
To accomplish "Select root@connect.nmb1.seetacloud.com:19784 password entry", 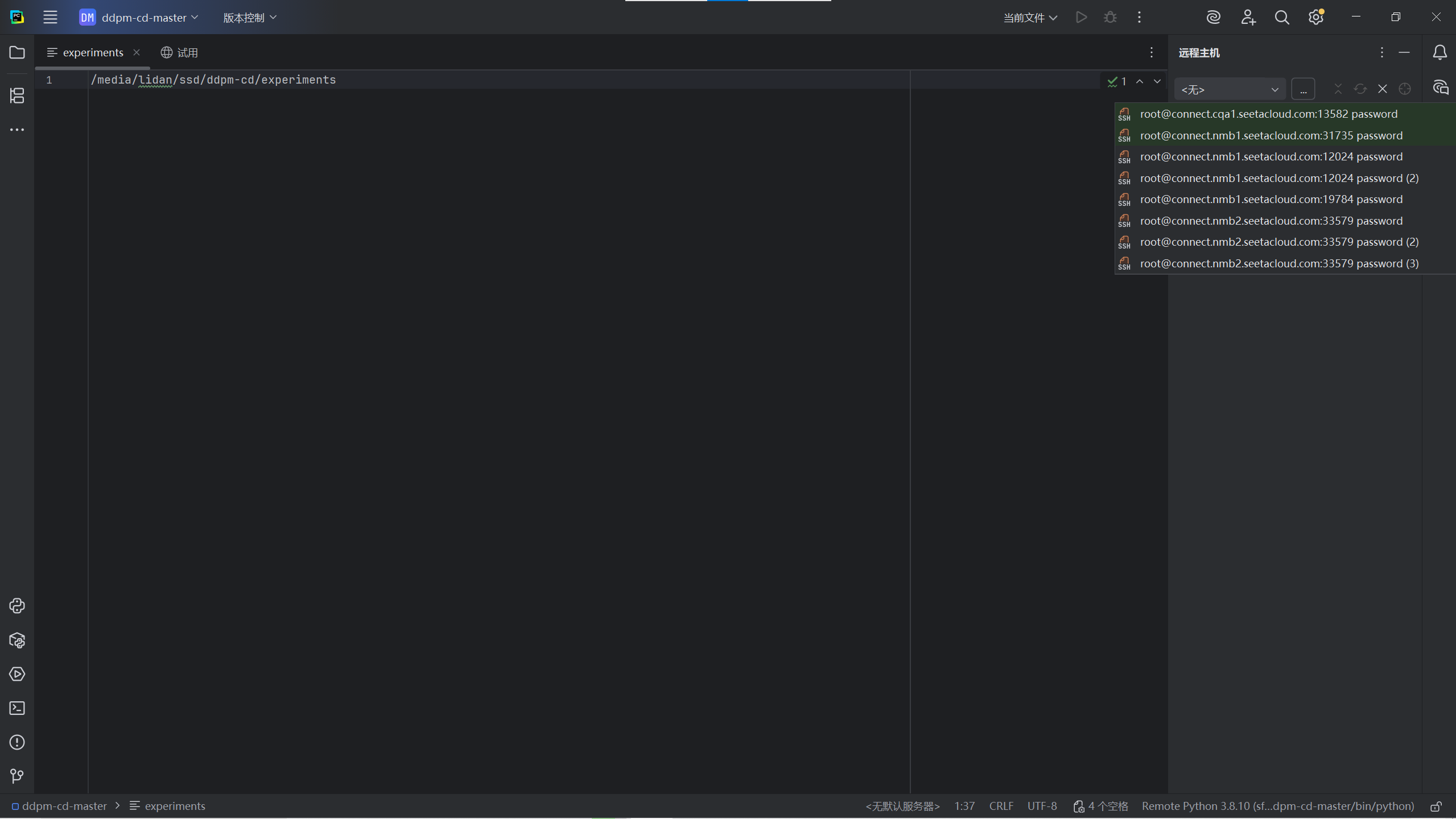I will click(x=1271, y=200).
